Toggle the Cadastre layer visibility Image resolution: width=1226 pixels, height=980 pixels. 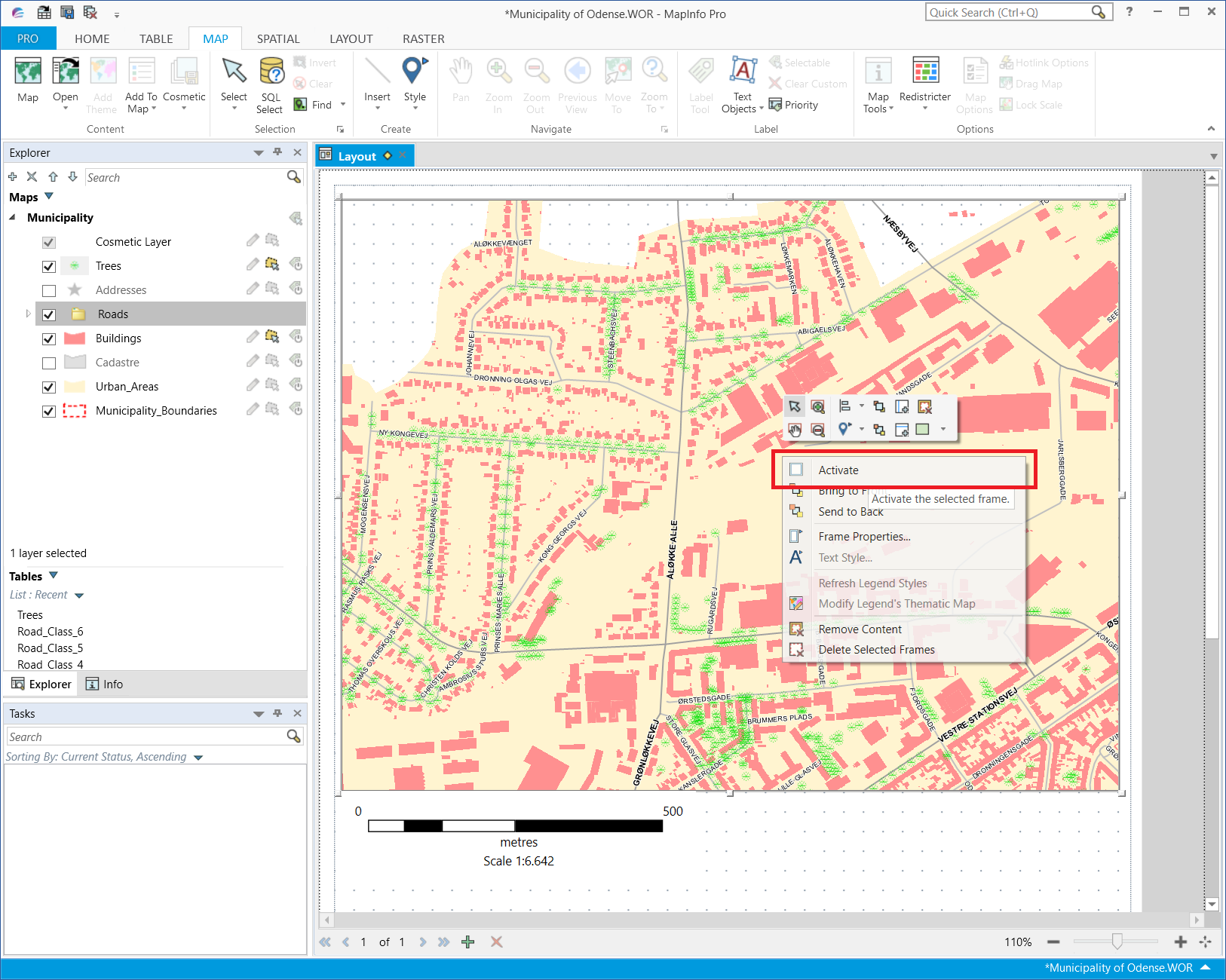click(x=49, y=363)
